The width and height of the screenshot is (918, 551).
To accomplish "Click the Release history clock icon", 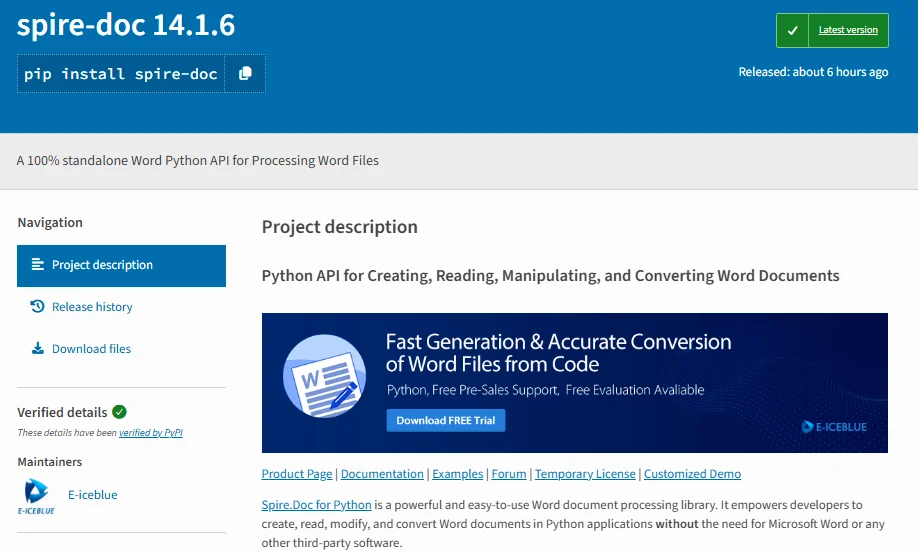I will pos(38,307).
